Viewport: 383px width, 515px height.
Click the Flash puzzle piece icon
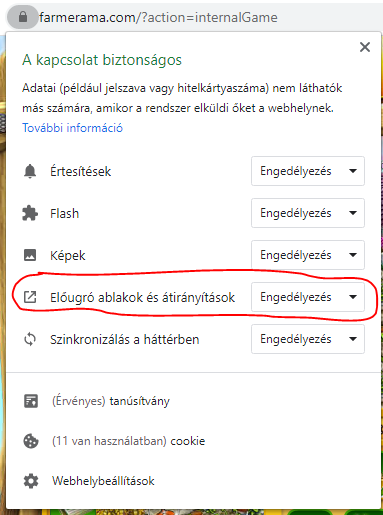[30, 213]
